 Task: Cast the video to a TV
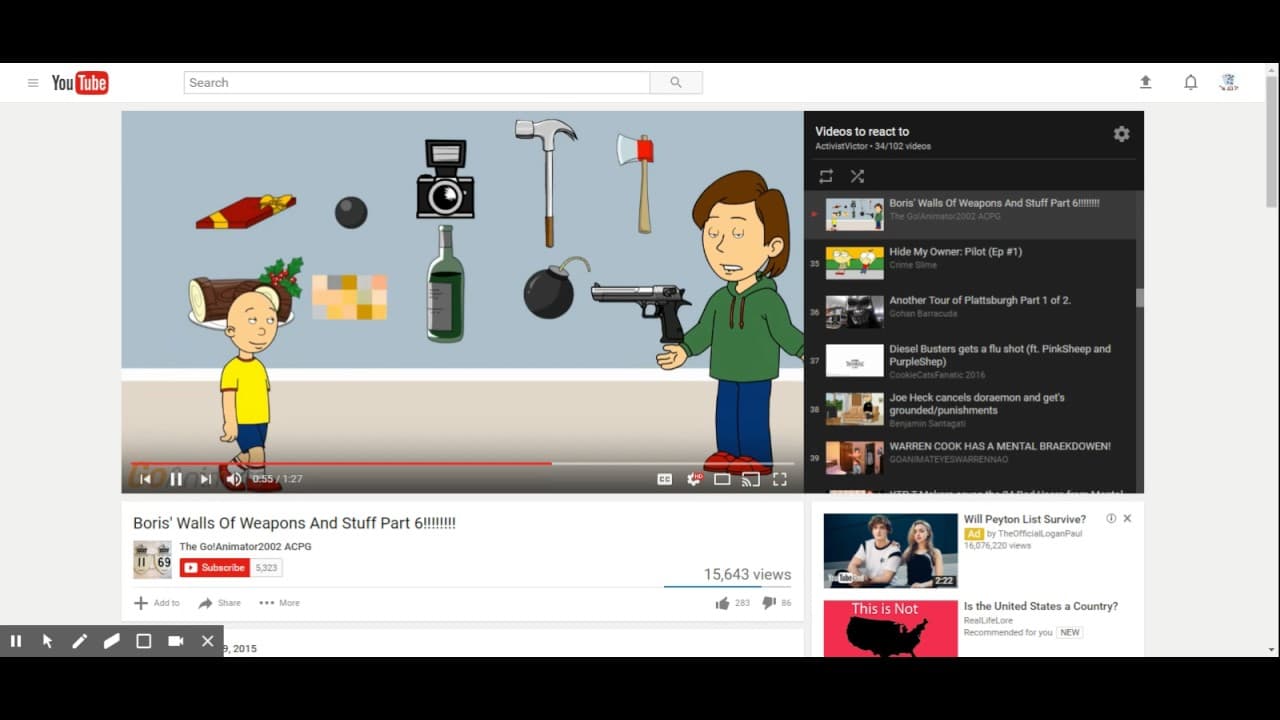[x=751, y=479]
